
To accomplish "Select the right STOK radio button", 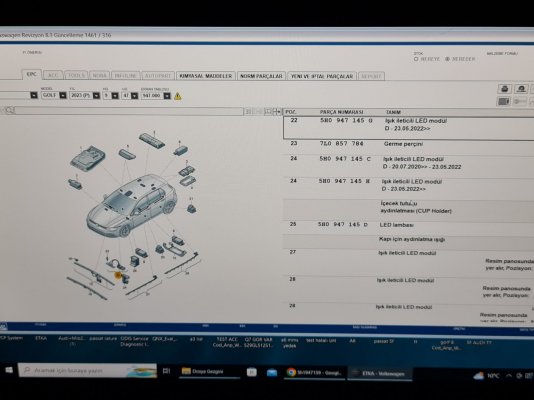I will click(x=447, y=59).
